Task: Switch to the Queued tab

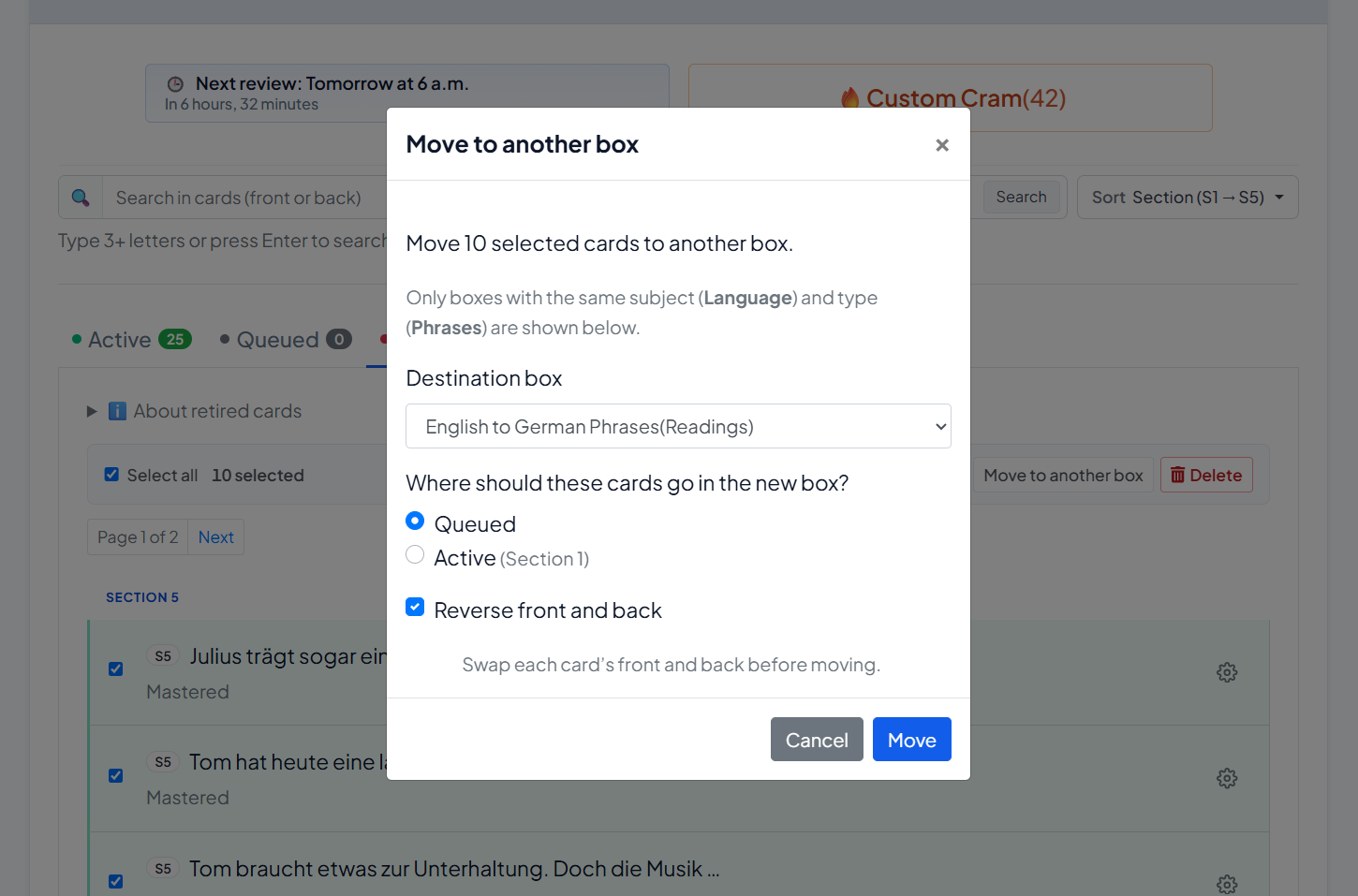Action: click(x=286, y=340)
